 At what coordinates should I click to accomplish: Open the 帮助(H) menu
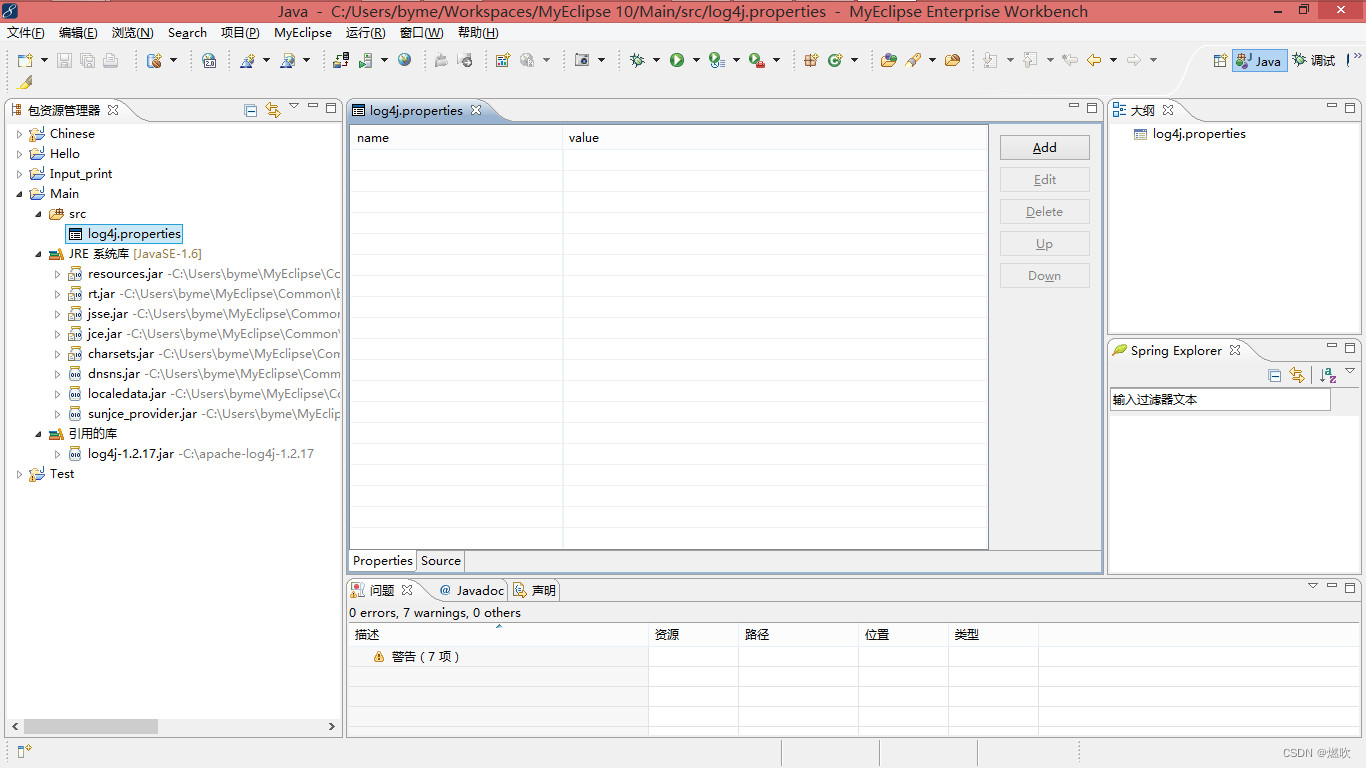coord(478,32)
